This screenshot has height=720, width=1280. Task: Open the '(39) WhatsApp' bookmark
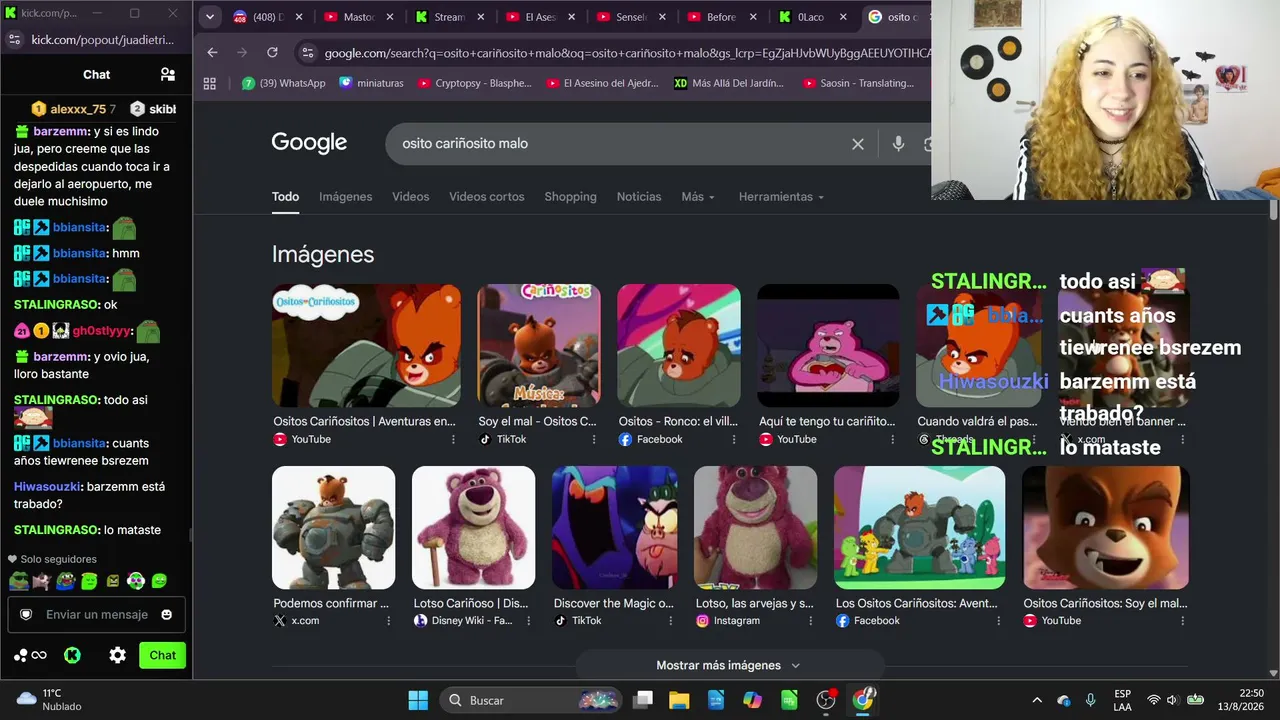pos(284,83)
